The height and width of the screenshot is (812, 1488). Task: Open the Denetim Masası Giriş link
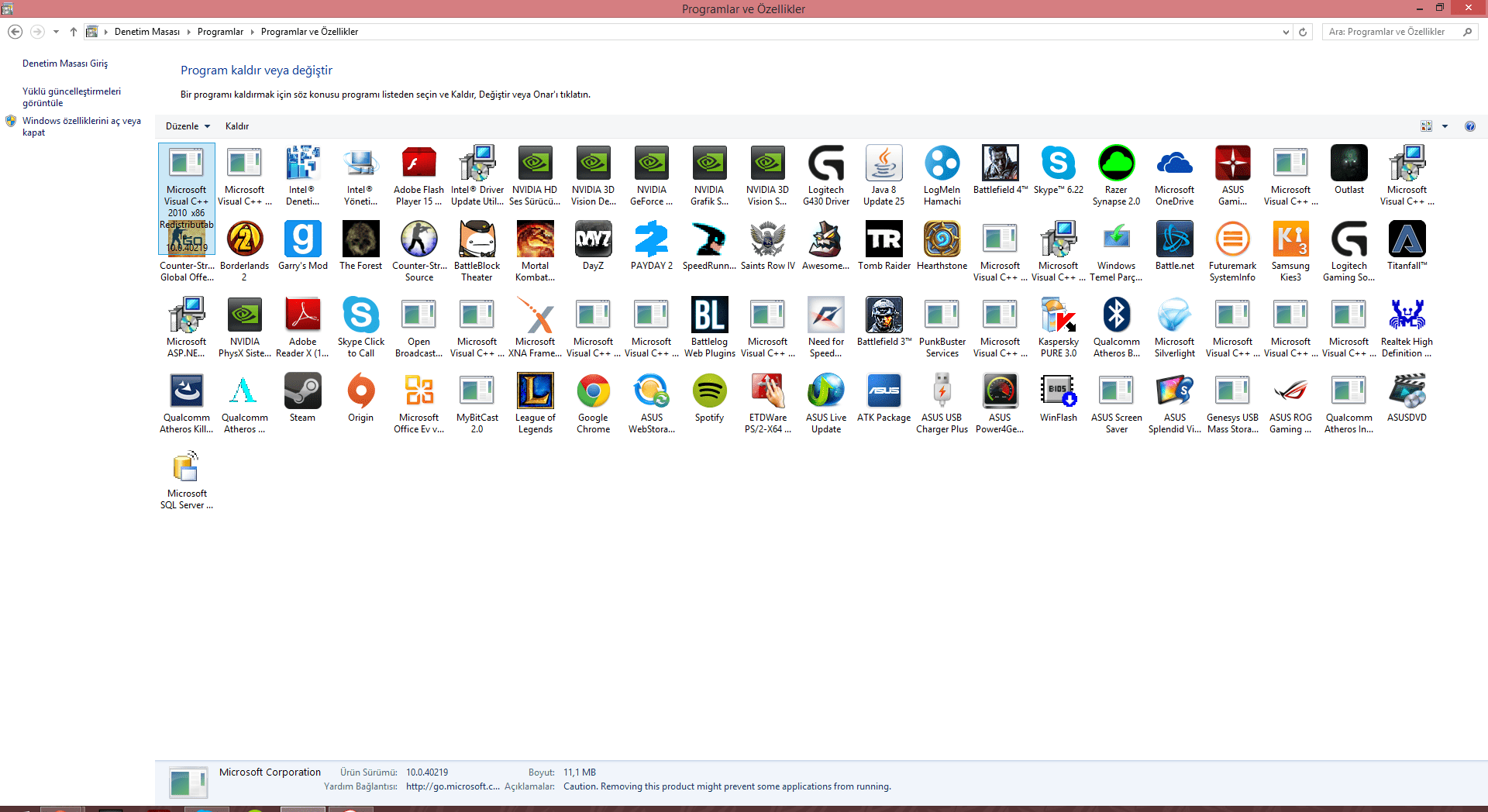65,64
